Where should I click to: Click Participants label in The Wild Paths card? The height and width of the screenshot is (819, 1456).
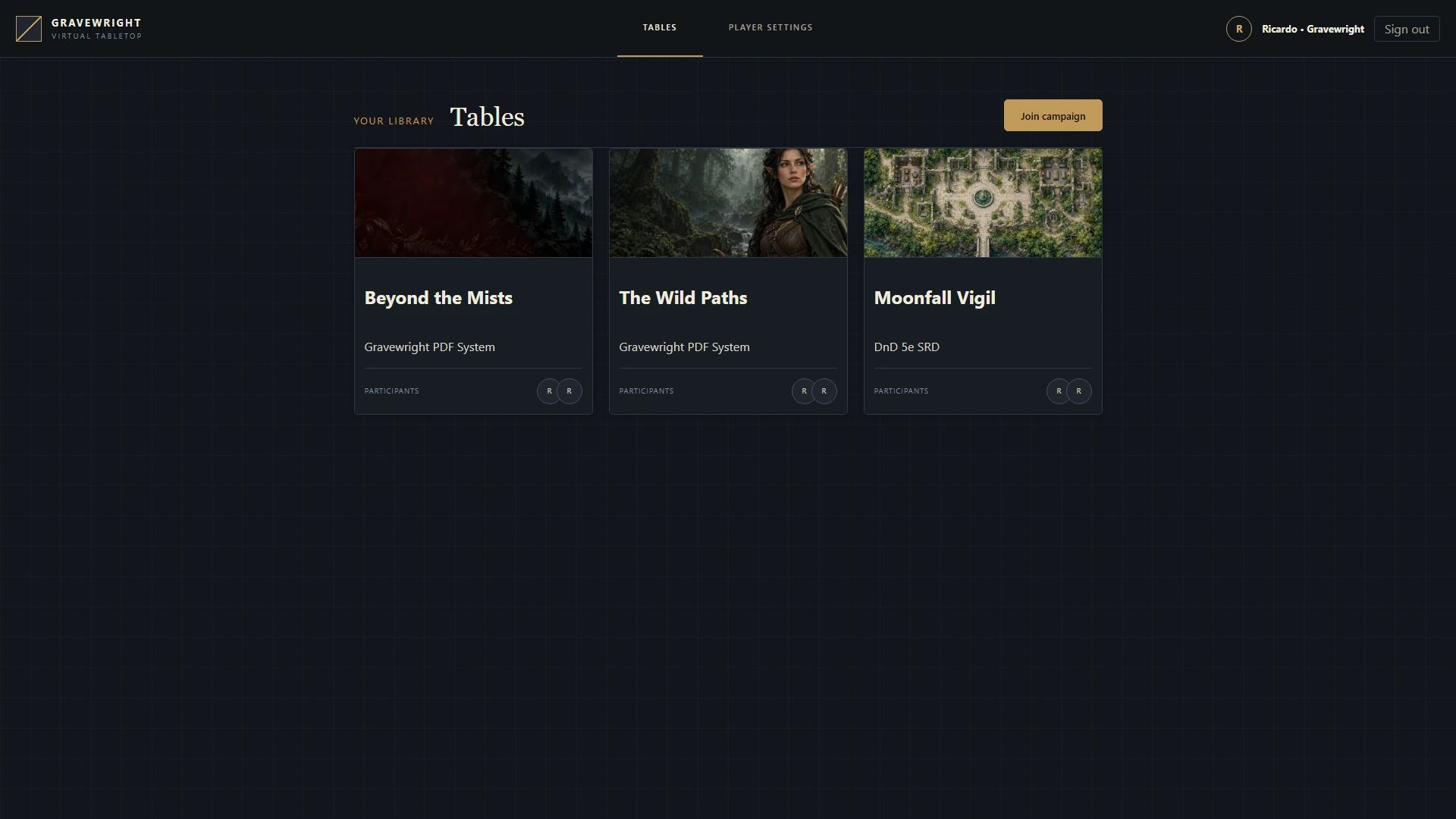[x=646, y=391]
